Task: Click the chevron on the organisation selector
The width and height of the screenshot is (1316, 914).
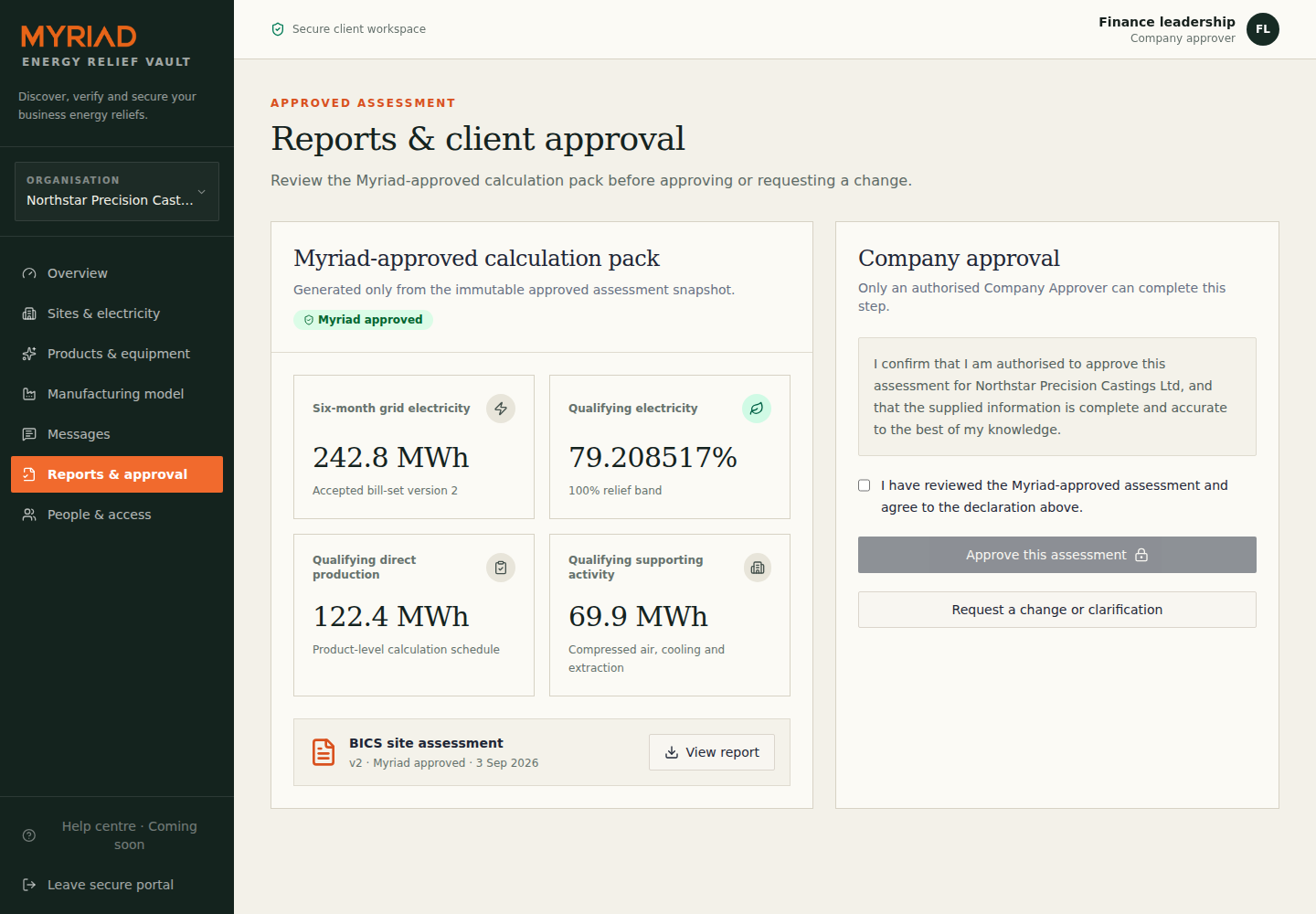Action: point(202,192)
